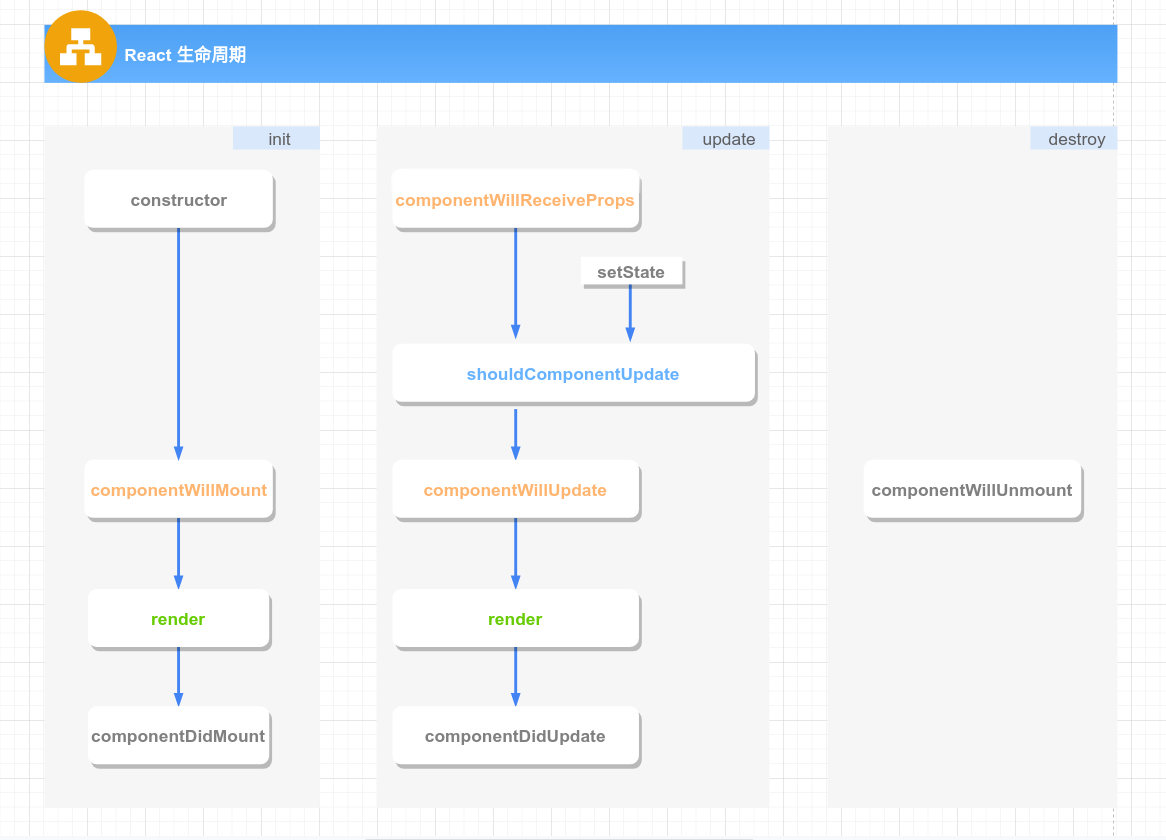Viewport: 1166px width, 840px height.
Task: Select the "init" section label
Action: tap(277, 139)
